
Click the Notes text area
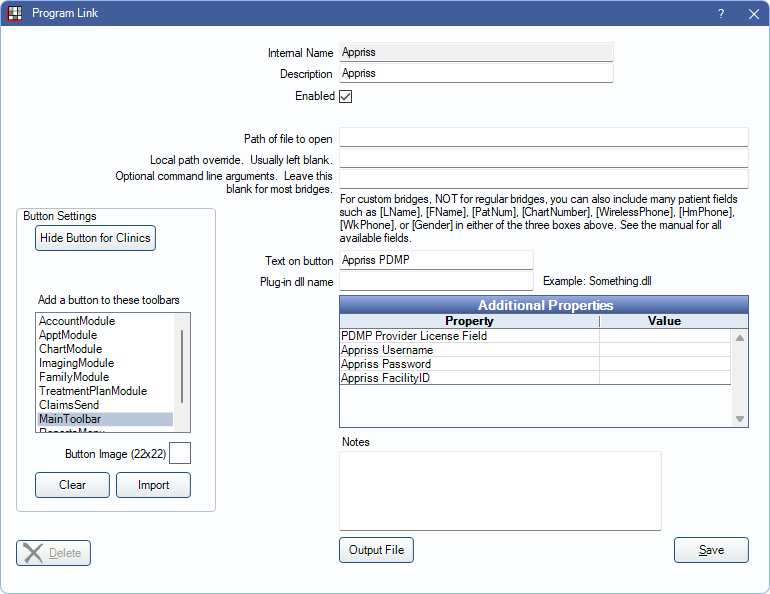tap(500, 490)
